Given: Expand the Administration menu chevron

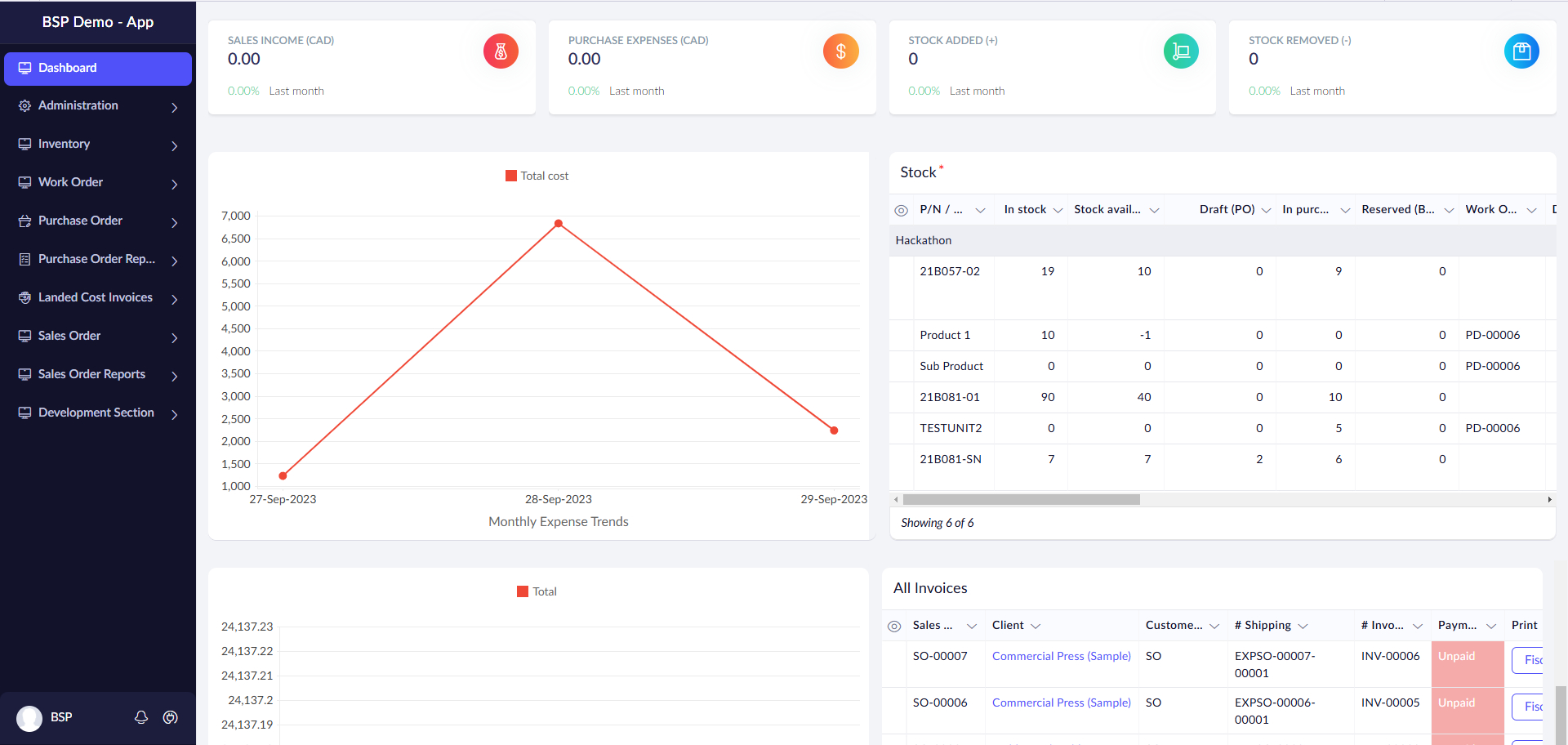Looking at the screenshot, I should pos(174,107).
